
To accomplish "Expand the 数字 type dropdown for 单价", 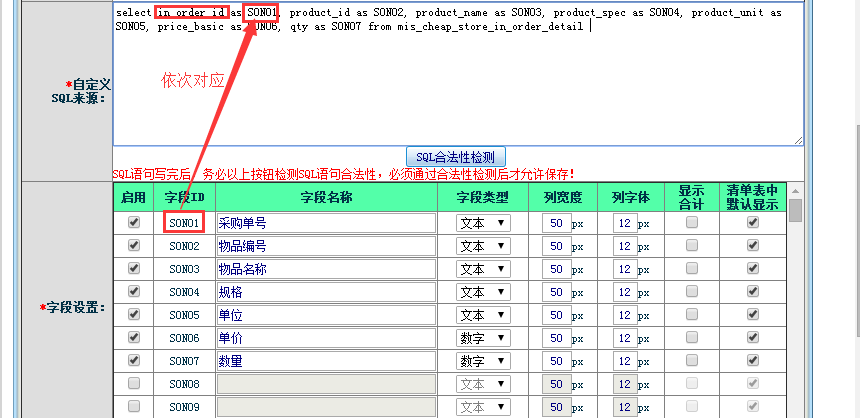I will click(483, 338).
